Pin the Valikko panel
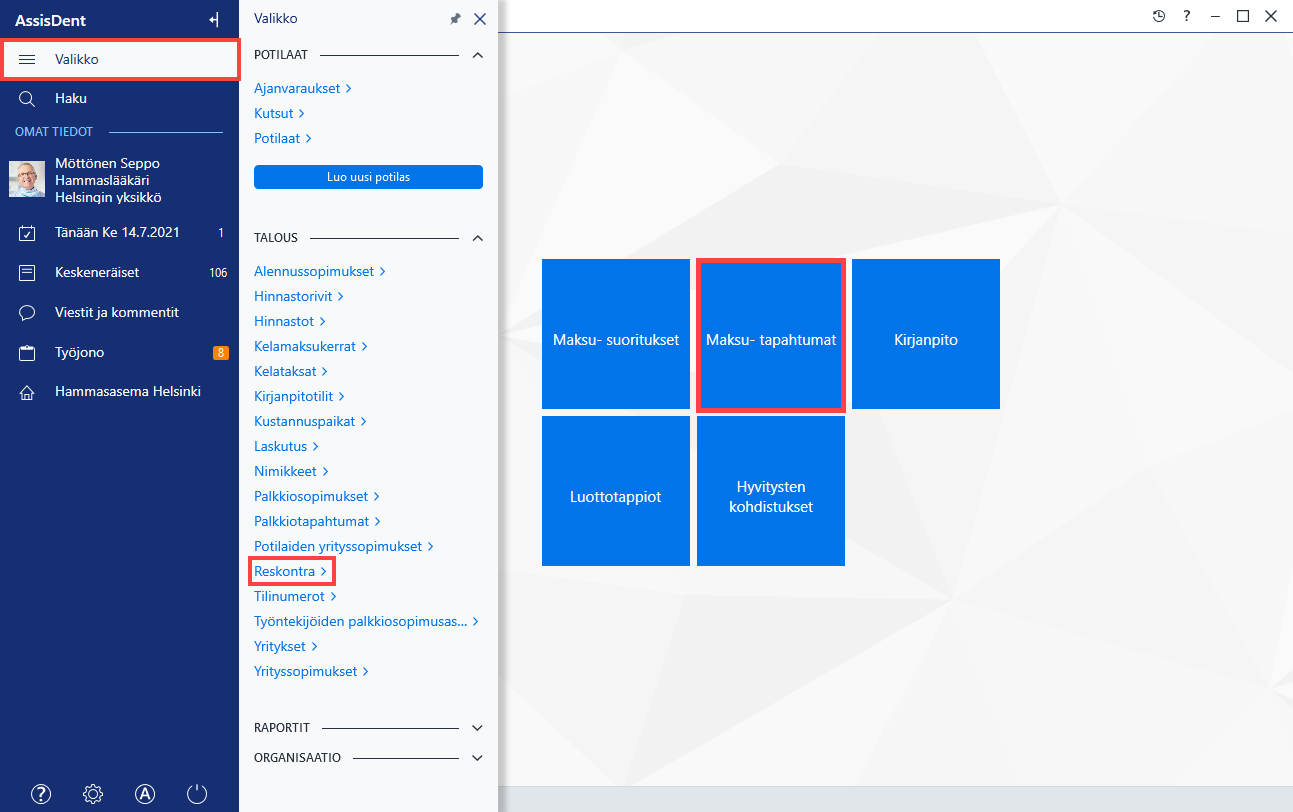 (x=455, y=19)
